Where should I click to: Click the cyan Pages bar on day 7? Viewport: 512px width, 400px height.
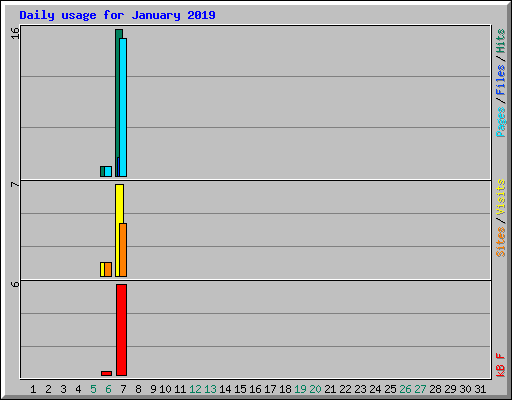pos(123,107)
